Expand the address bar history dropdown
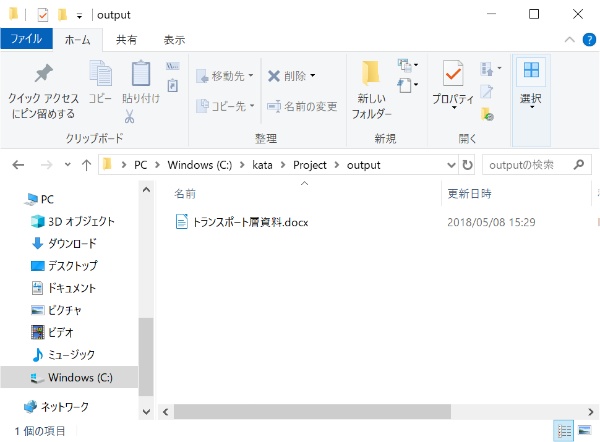This screenshot has height=442, width=600. point(451,165)
